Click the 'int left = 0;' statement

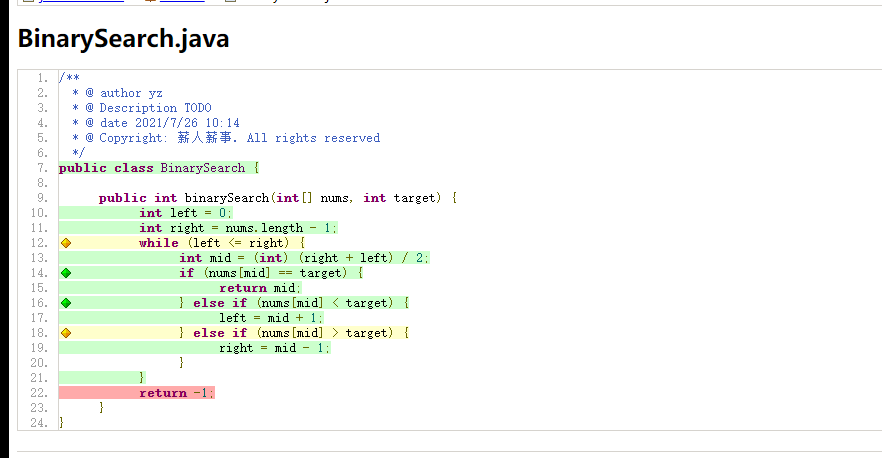[x=186, y=213]
